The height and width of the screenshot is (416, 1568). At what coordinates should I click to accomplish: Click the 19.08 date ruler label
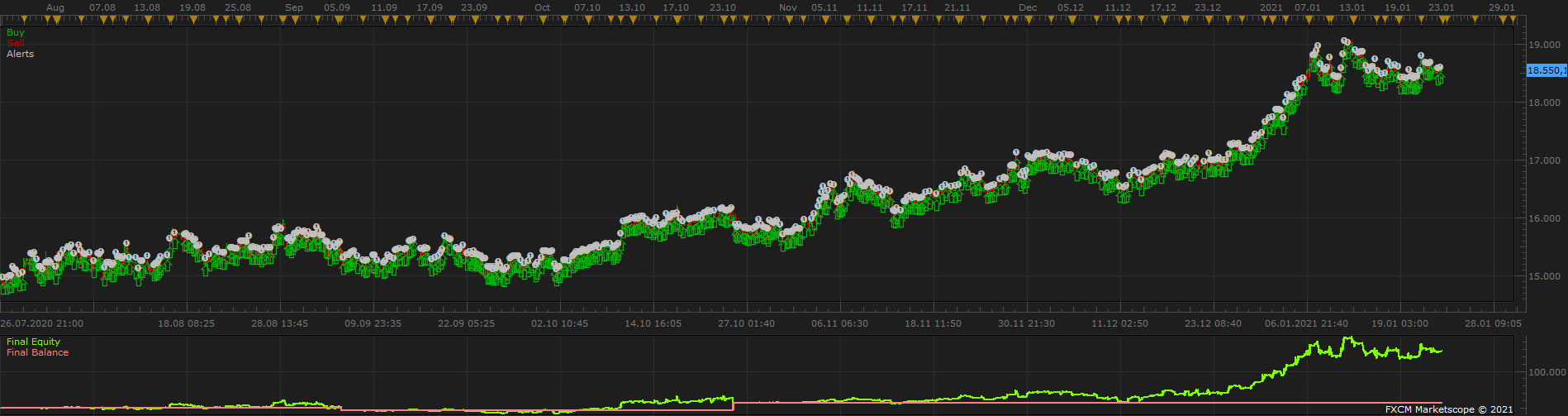coord(192,7)
